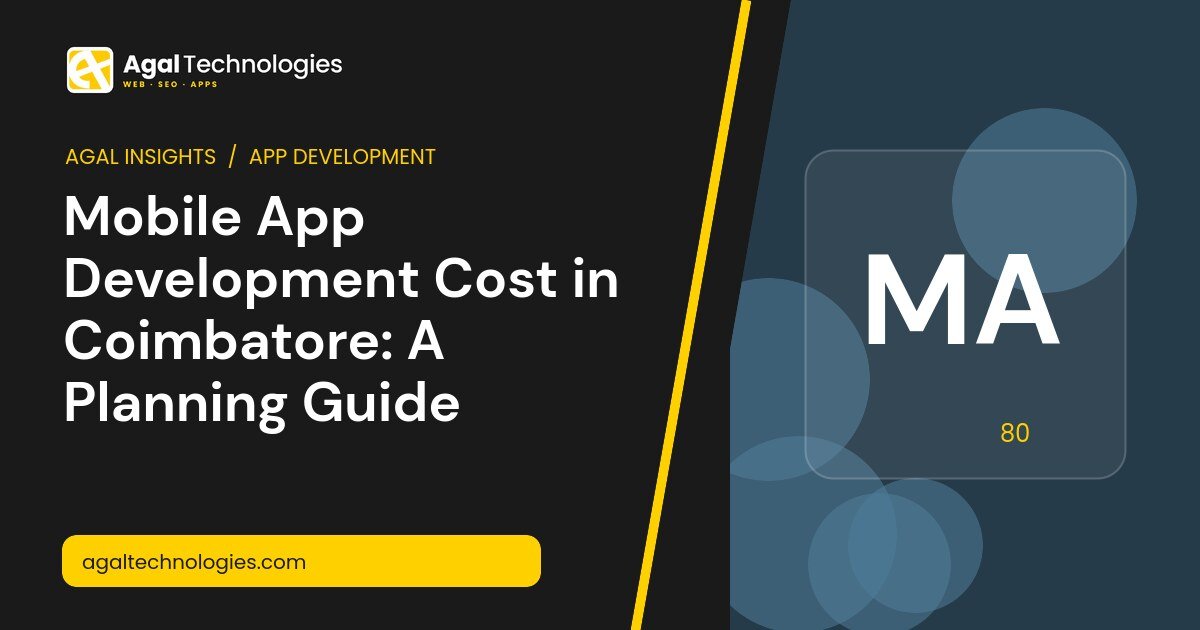Click the WEB · SEO · APPS tagline
Image resolution: width=1200 pixels, height=630 pixels.
tap(170, 86)
